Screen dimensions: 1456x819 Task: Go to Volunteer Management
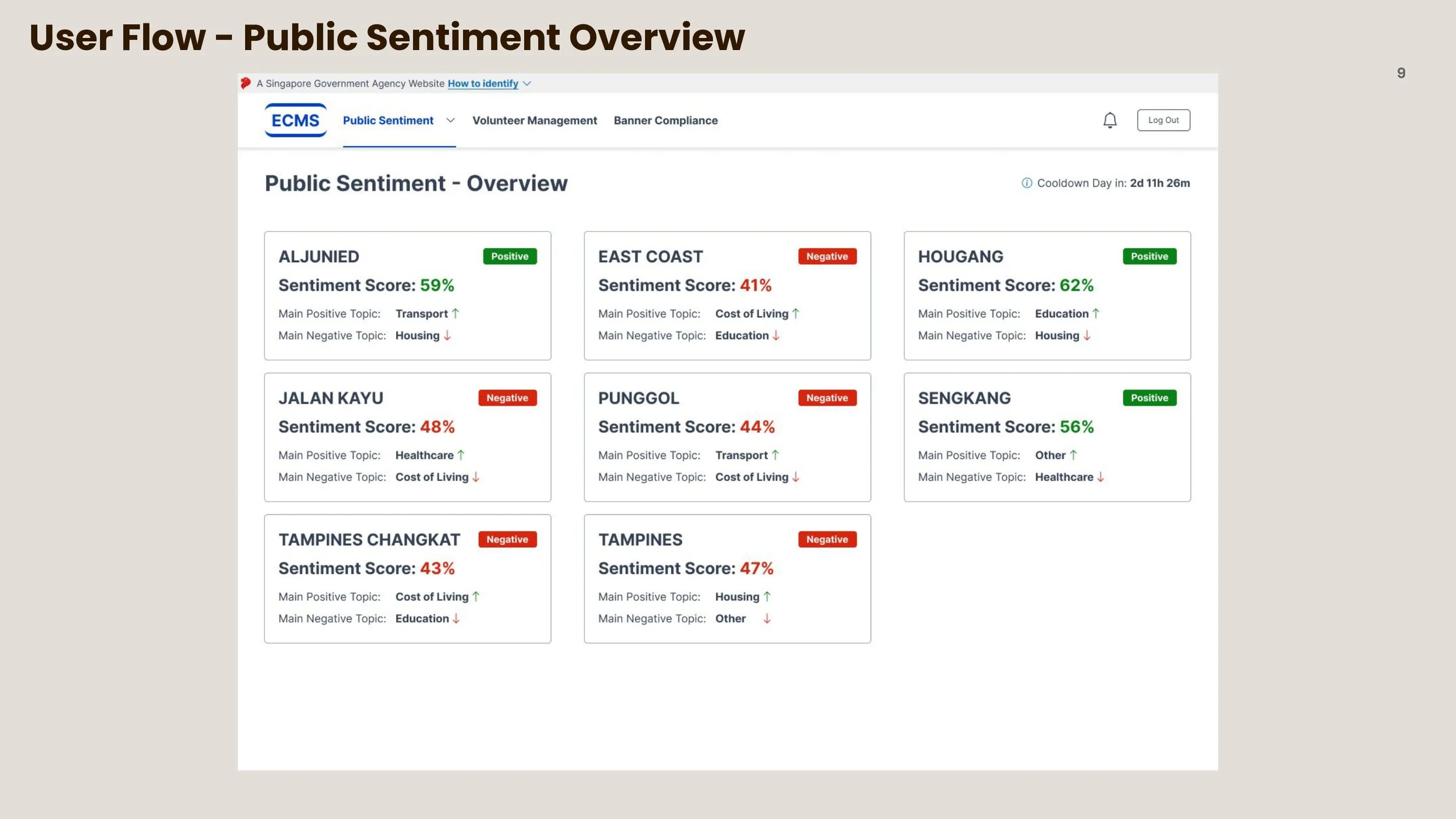[535, 120]
